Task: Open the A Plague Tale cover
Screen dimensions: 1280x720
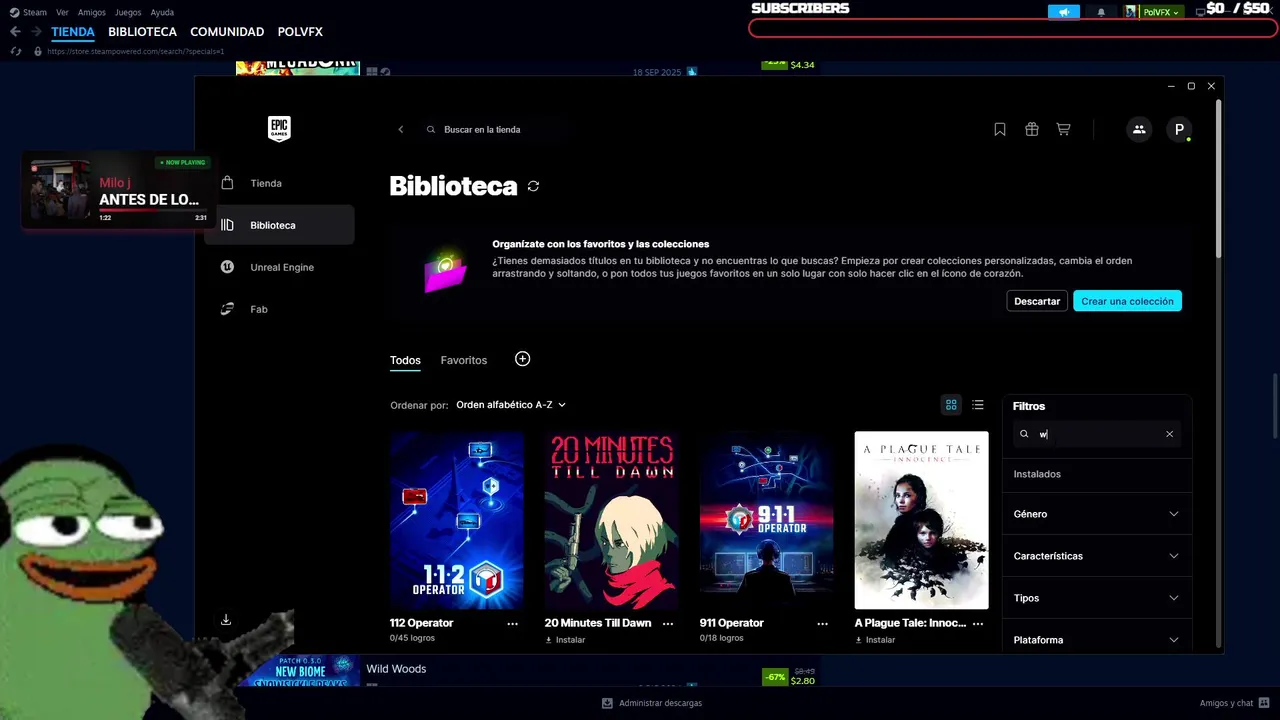Action: [921, 520]
